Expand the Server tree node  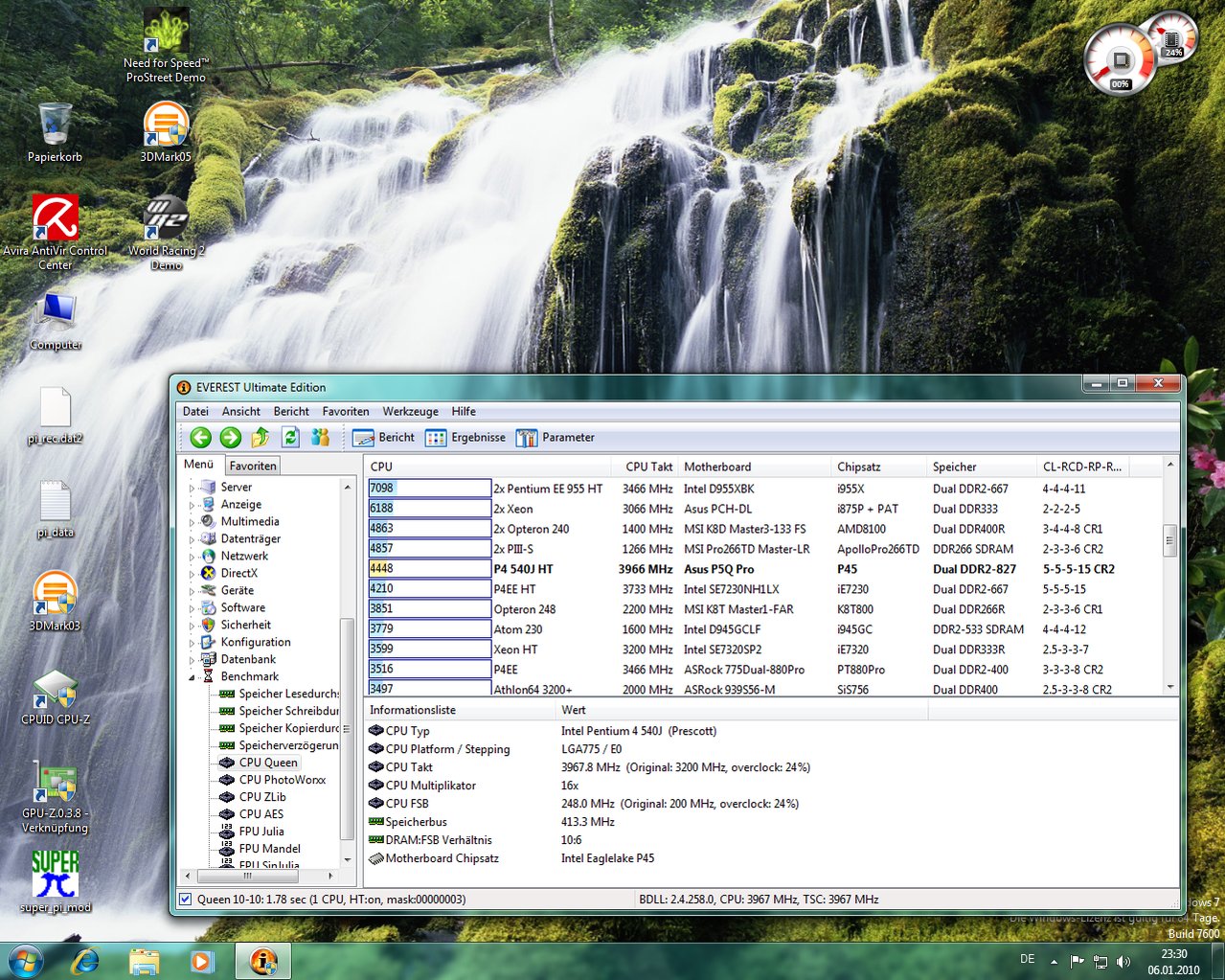[192, 488]
